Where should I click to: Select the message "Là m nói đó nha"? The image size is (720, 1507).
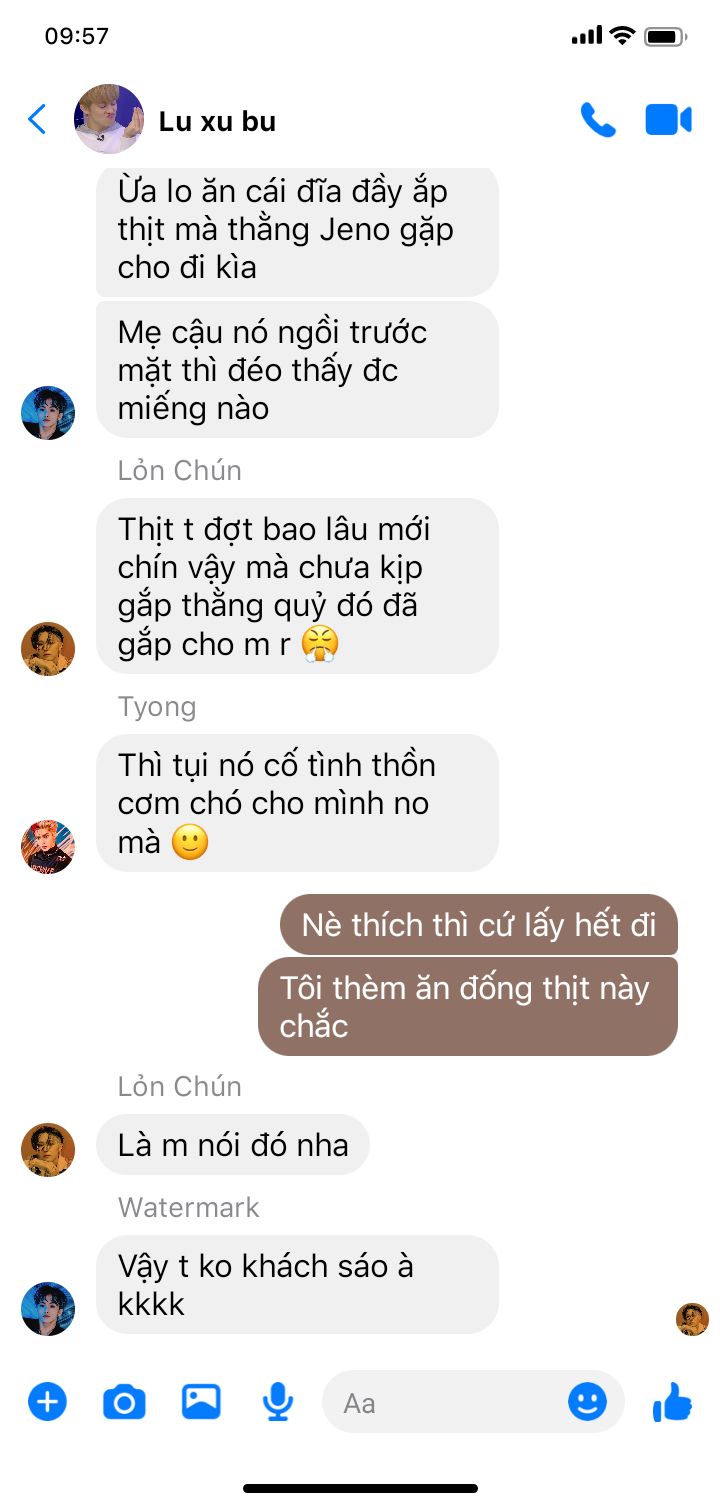coord(233,1144)
